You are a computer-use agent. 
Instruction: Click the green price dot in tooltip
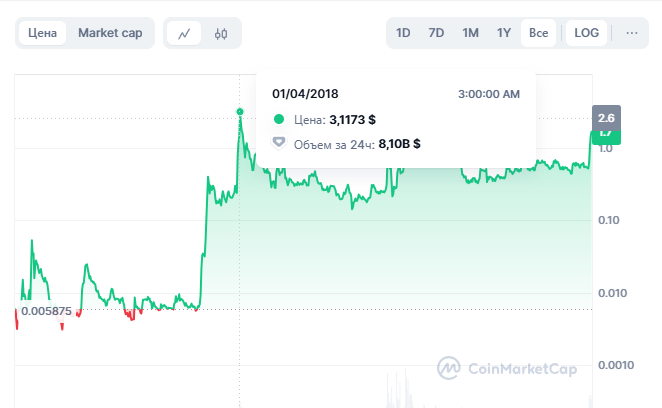click(279, 119)
